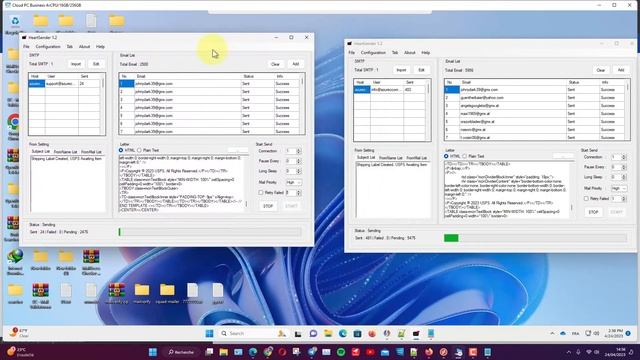Open Mail Priority dropdown in right HeartSender window
The height and width of the screenshot is (360, 640).
619,188
